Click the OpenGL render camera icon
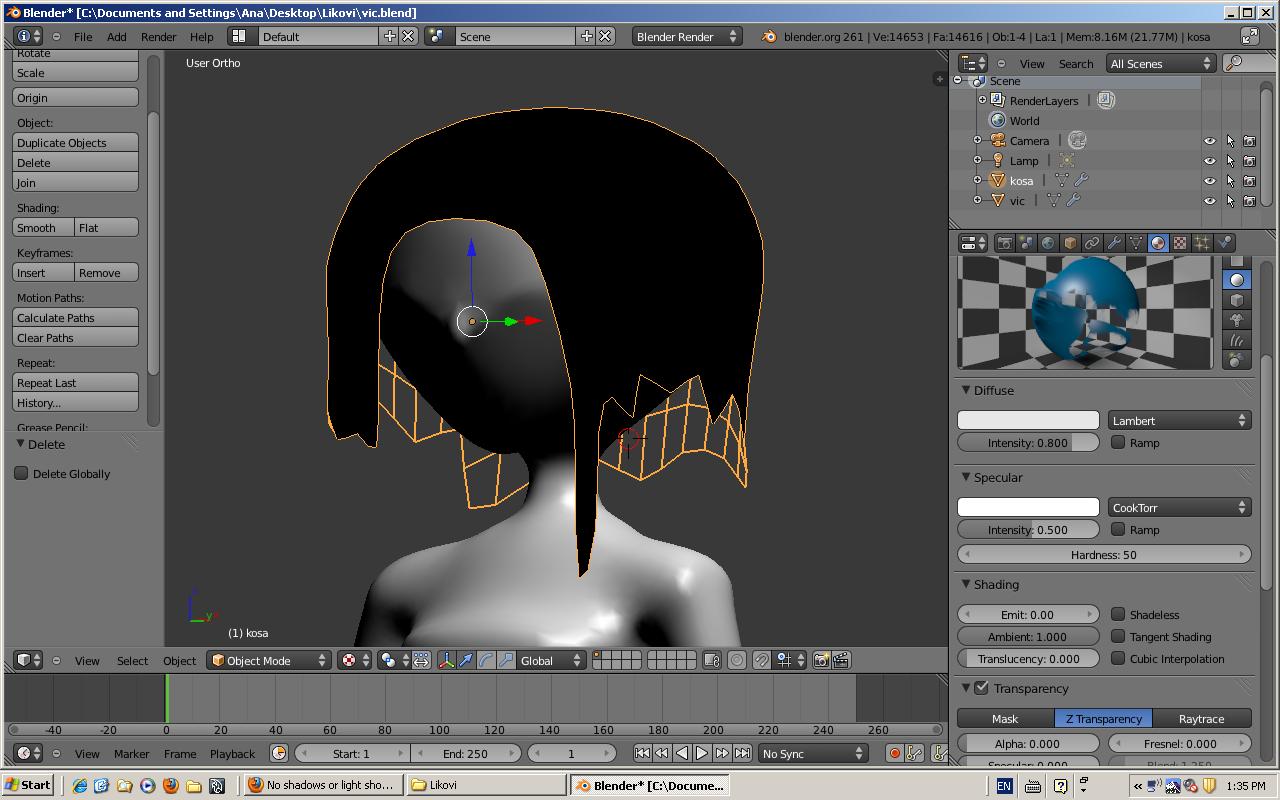The image size is (1280, 800). [822, 660]
